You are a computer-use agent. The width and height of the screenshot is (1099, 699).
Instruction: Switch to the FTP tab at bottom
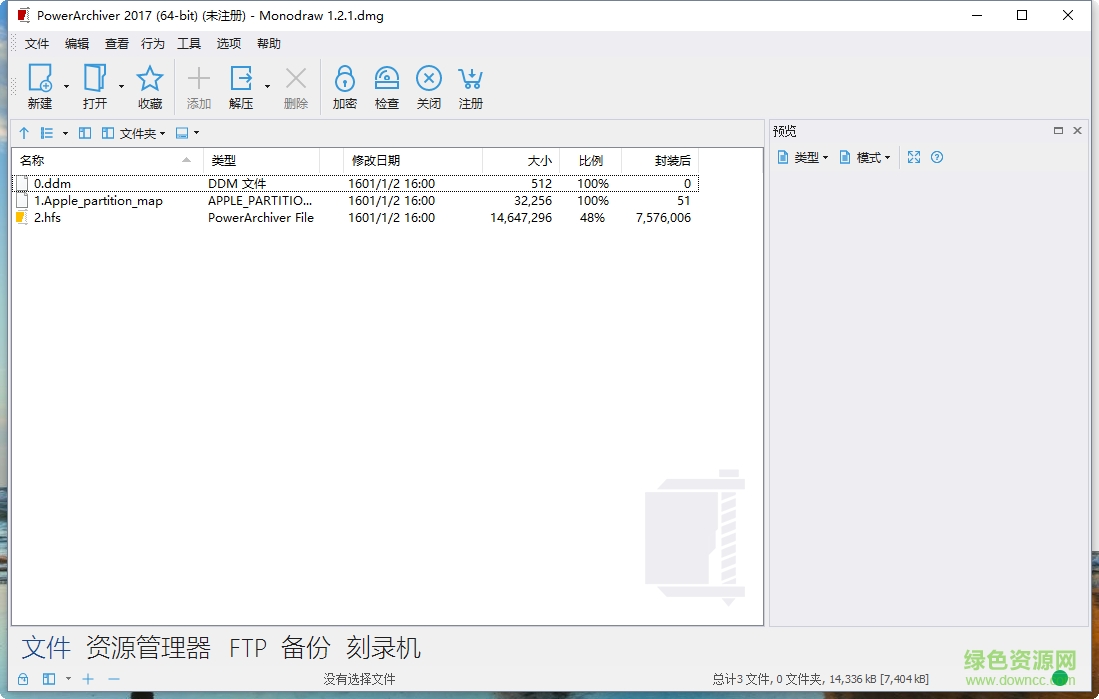coord(248,649)
